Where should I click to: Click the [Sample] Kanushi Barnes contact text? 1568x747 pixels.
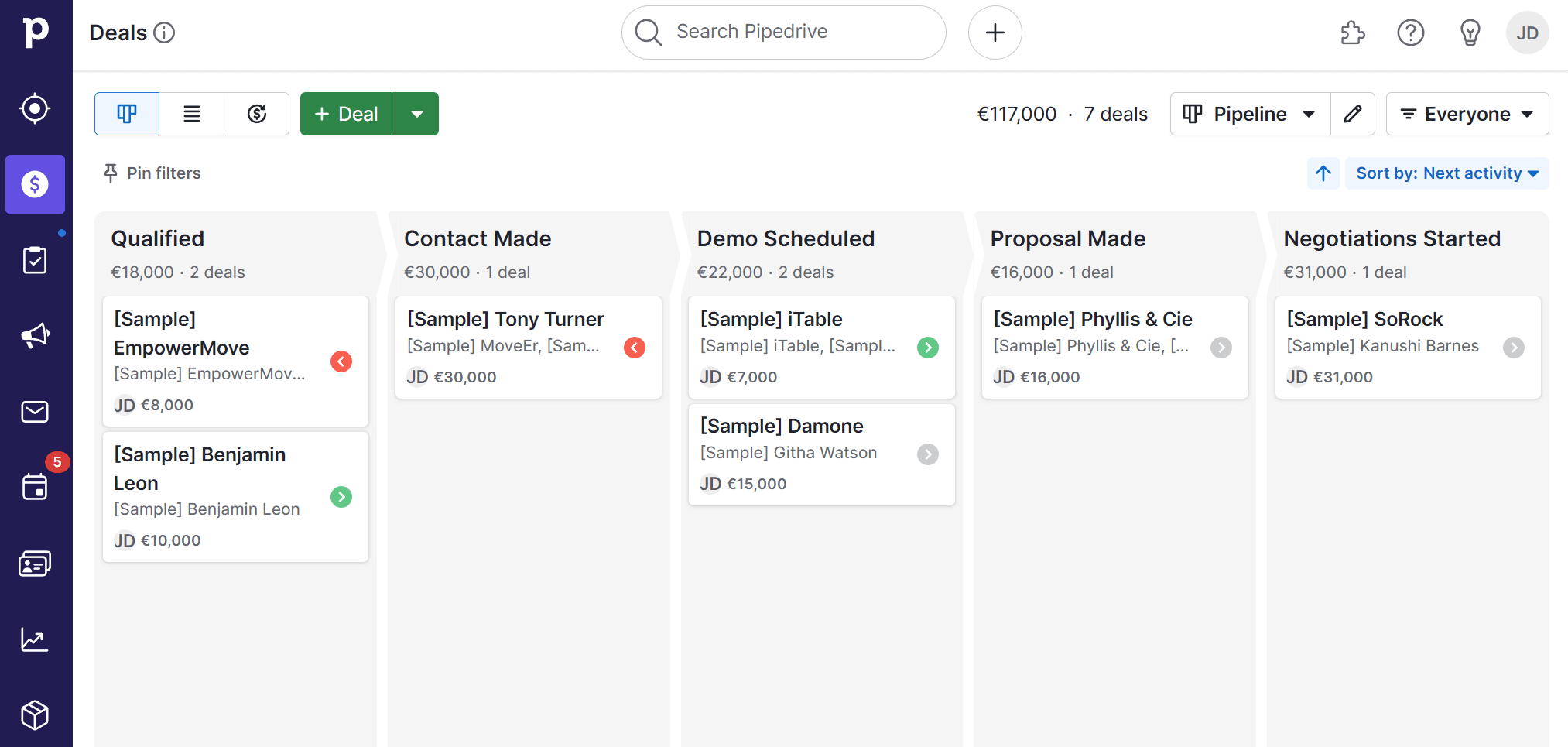point(1382,346)
